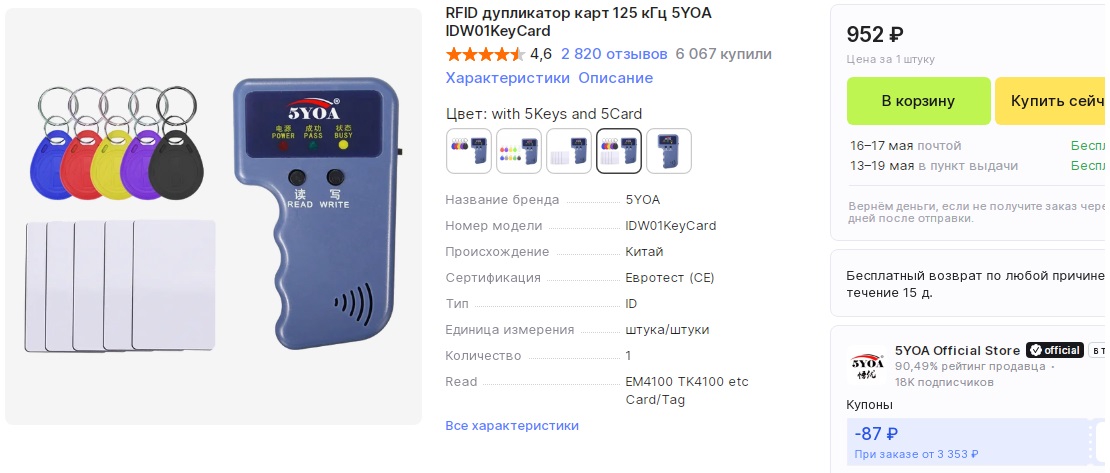Jump to Описание section
Screen dimensions: 1110x473
[616, 78]
